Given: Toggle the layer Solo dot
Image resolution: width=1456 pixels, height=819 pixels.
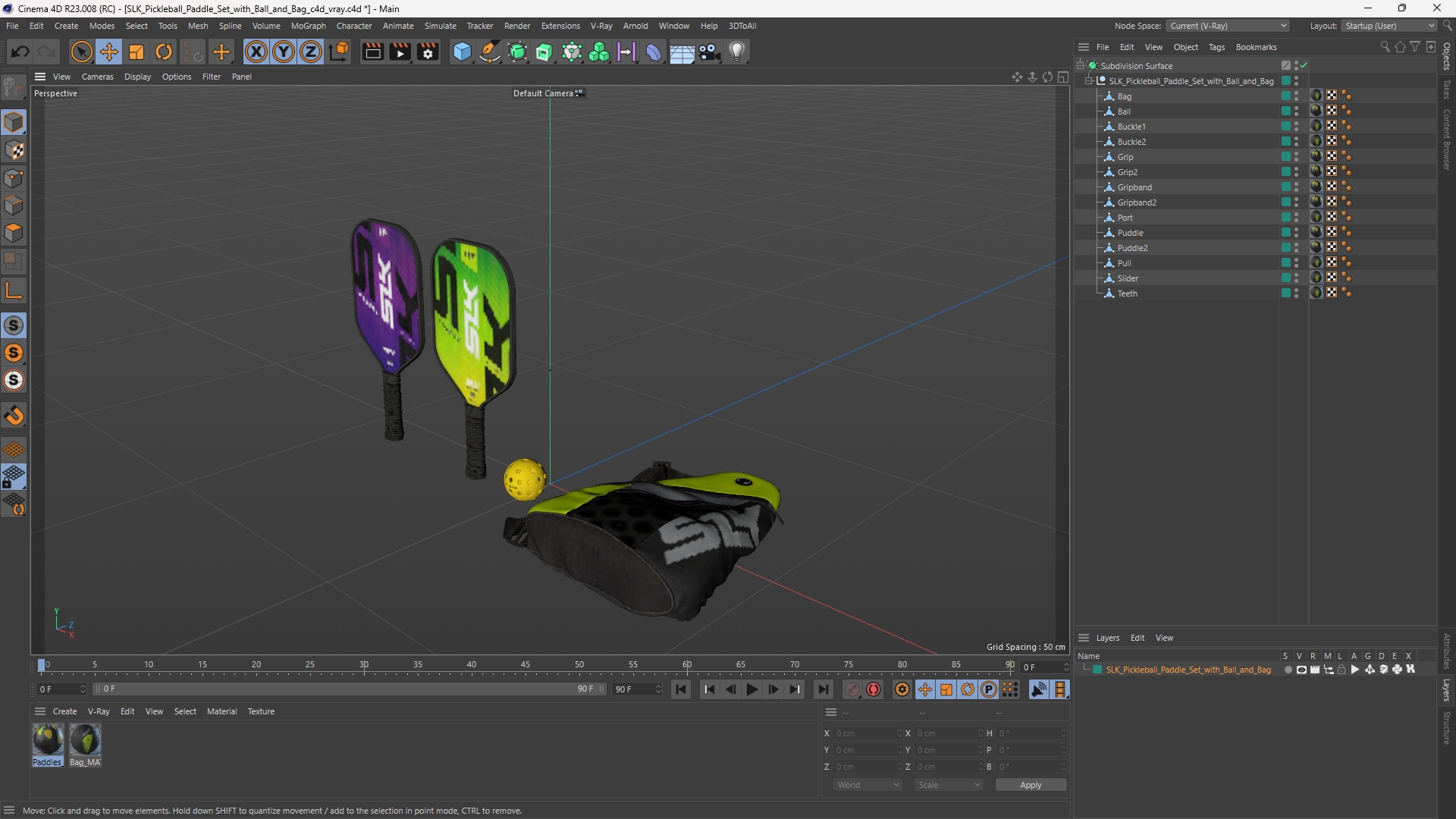Looking at the screenshot, I should click(1288, 670).
